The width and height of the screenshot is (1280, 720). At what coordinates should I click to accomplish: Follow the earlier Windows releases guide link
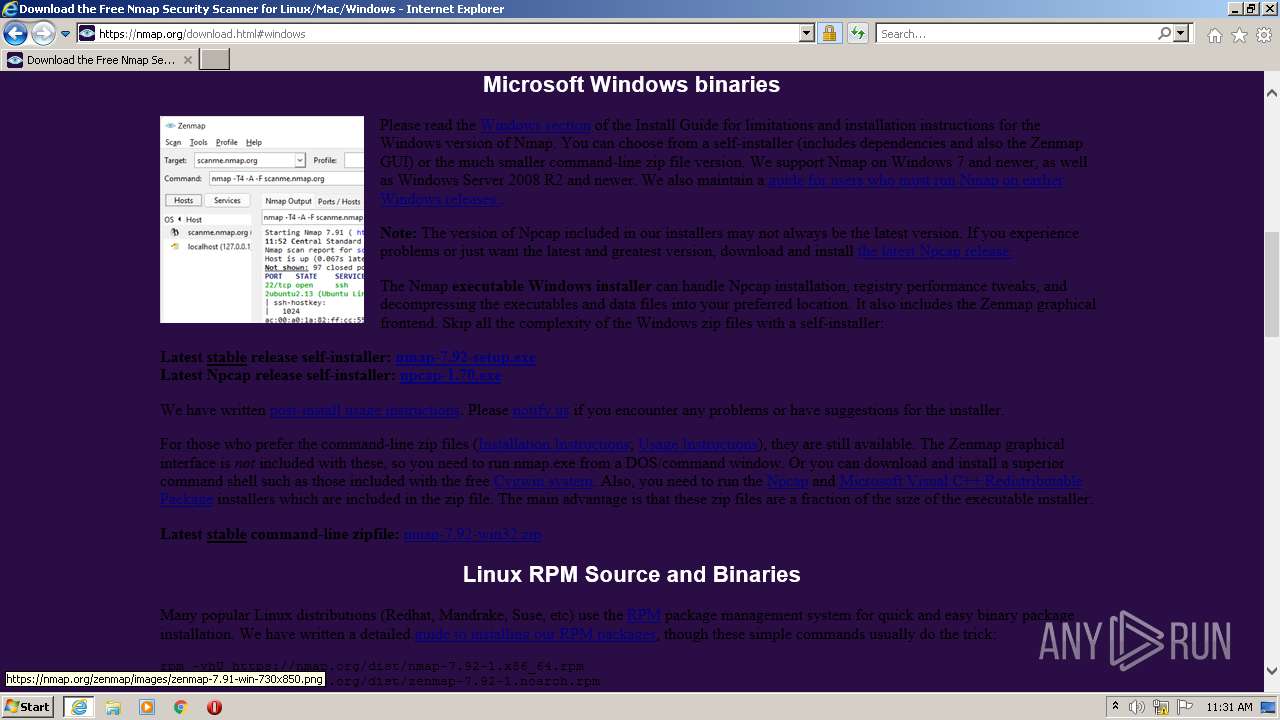click(721, 190)
